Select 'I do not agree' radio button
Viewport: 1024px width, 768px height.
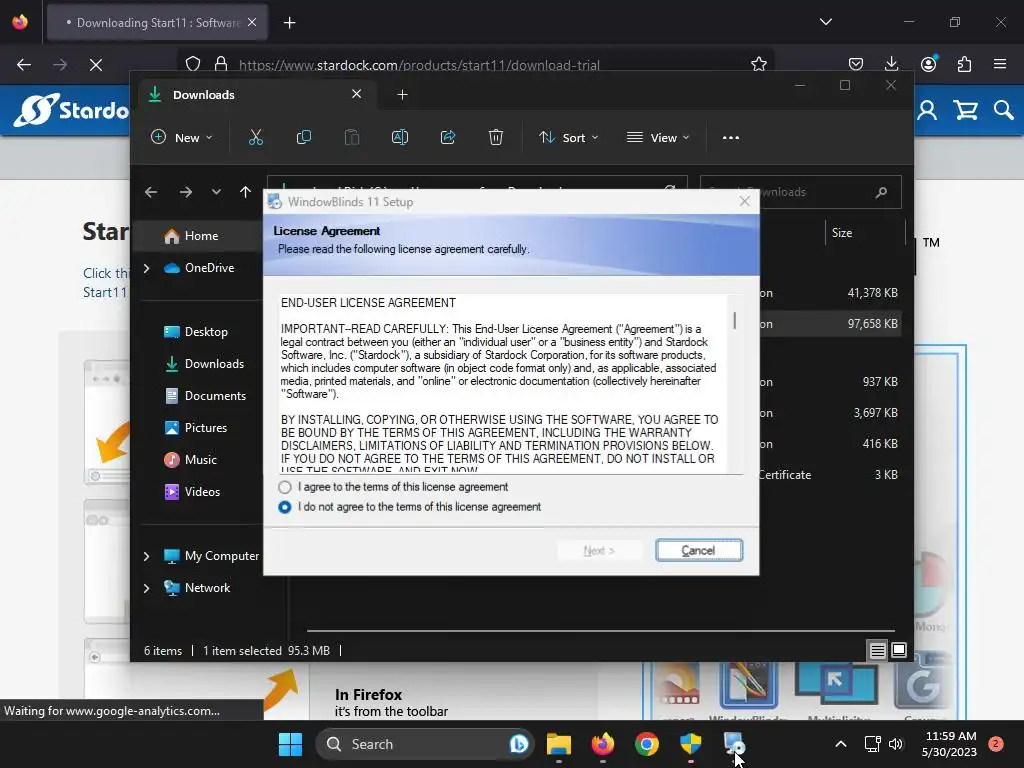point(285,507)
